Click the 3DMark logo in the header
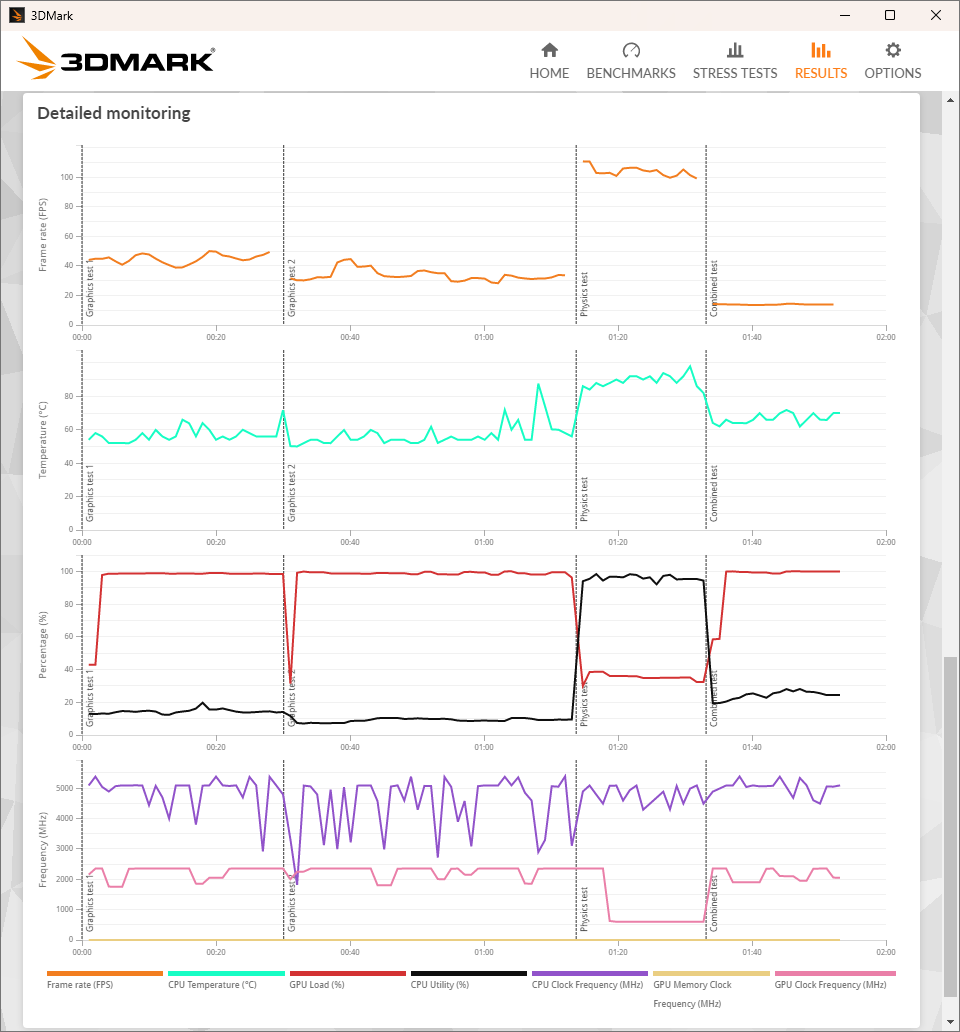This screenshot has width=960, height=1032. pos(116,60)
